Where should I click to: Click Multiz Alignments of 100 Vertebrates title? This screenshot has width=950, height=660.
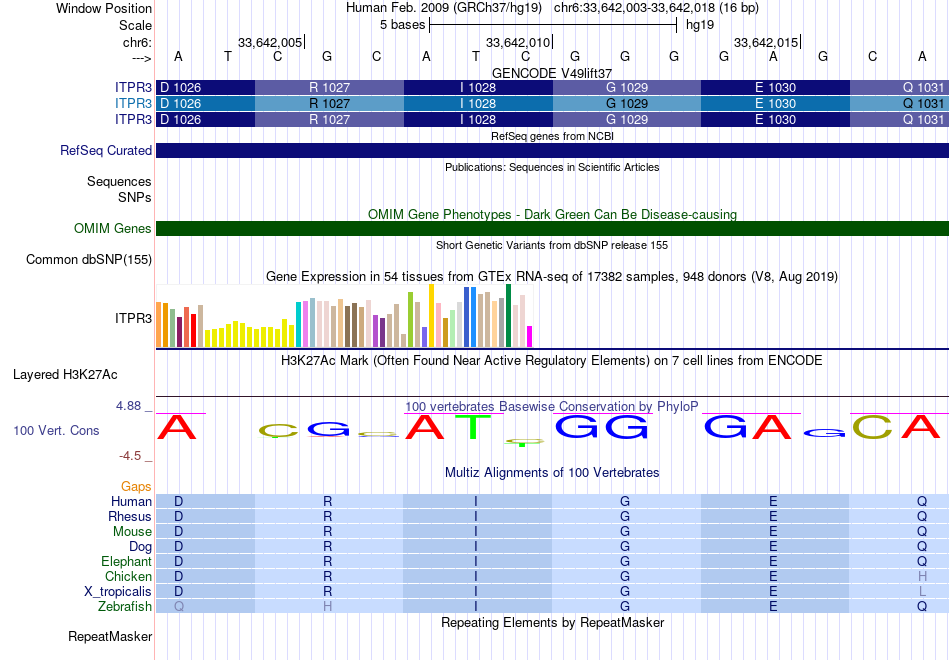pyautogui.click(x=552, y=473)
